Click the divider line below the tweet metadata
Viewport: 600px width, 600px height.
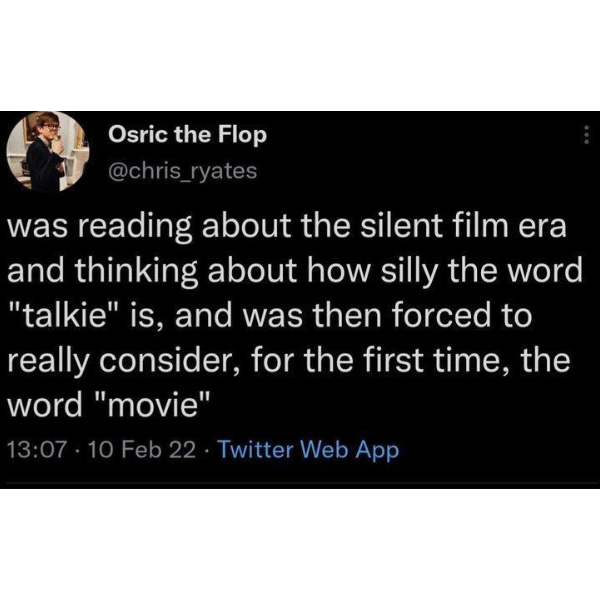tap(300, 484)
